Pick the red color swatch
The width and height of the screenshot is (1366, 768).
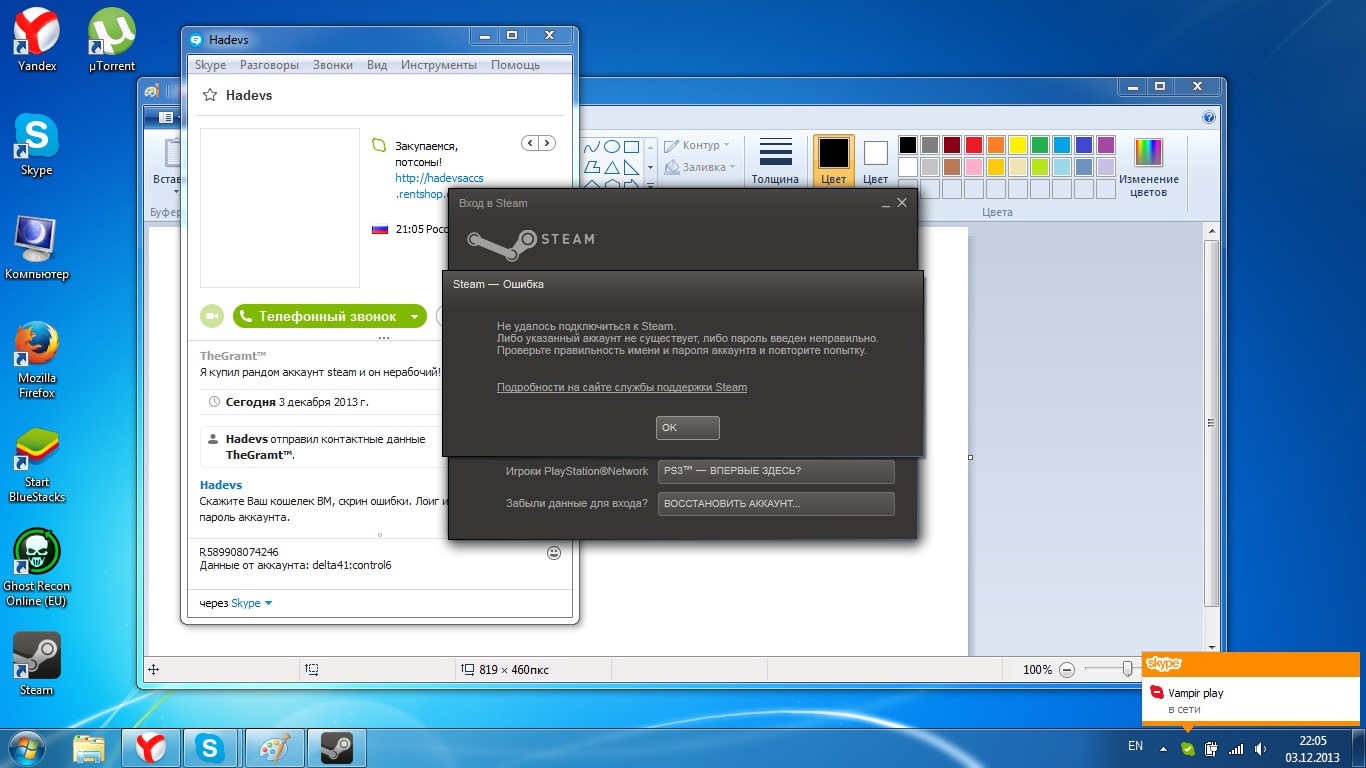(973, 145)
